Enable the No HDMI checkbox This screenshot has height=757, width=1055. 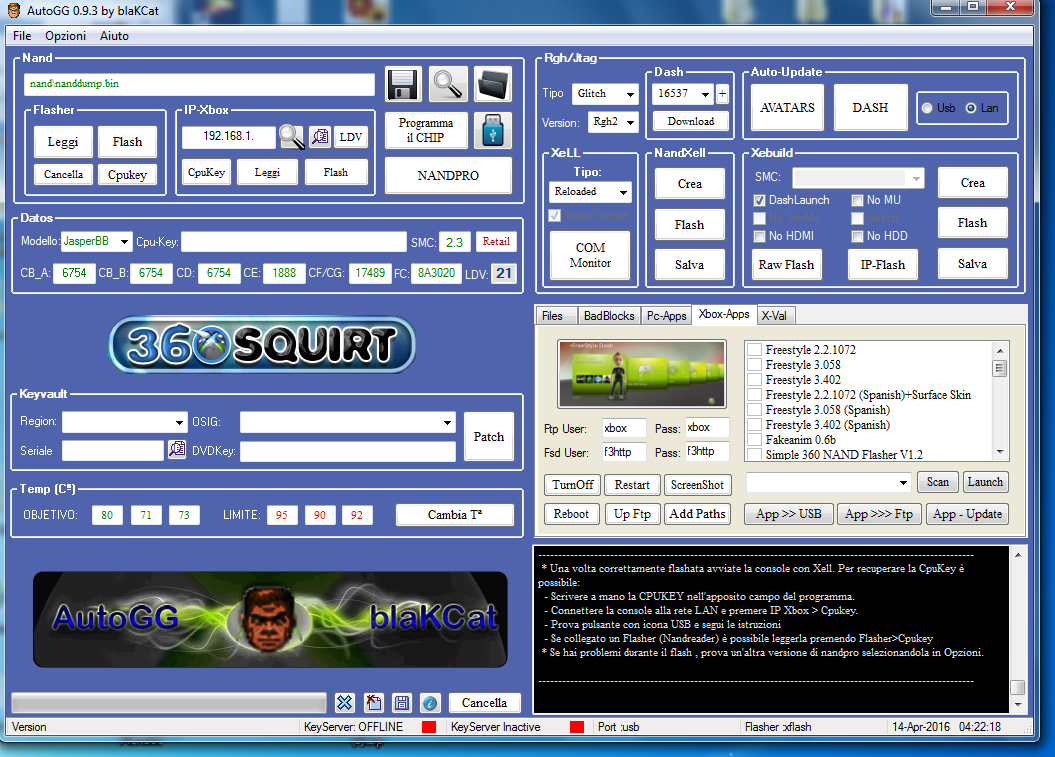coord(760,236)
